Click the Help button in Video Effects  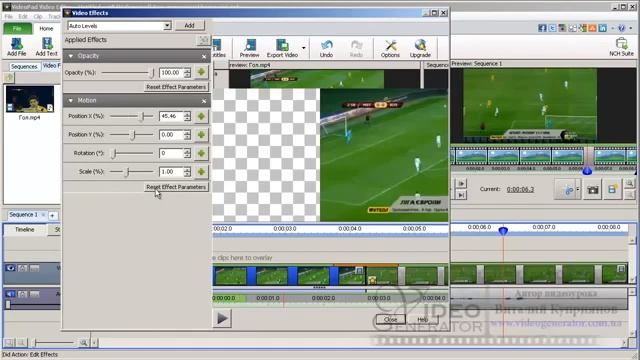point(422,320)
